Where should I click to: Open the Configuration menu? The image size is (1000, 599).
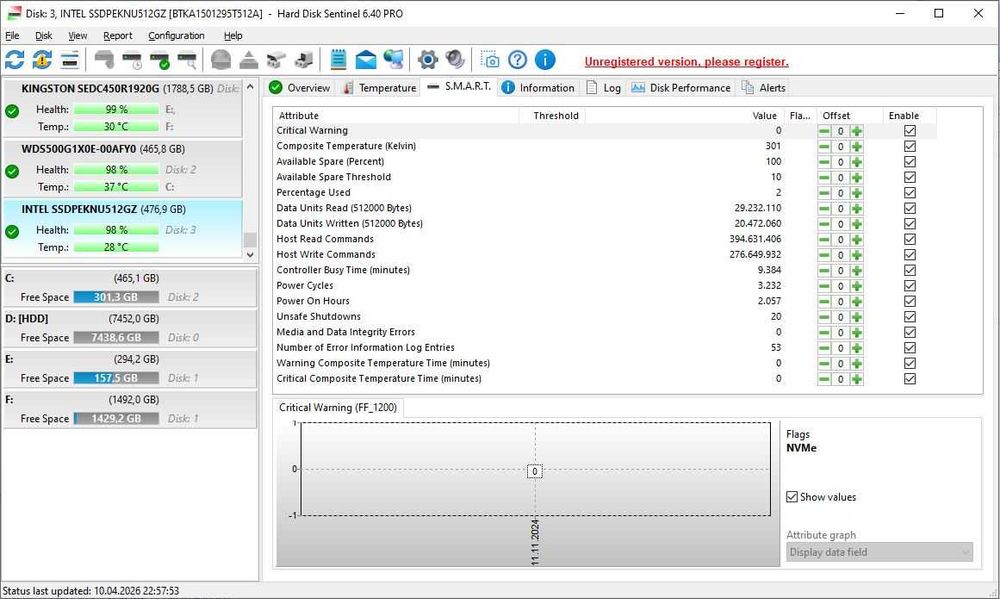pos(176,36)
